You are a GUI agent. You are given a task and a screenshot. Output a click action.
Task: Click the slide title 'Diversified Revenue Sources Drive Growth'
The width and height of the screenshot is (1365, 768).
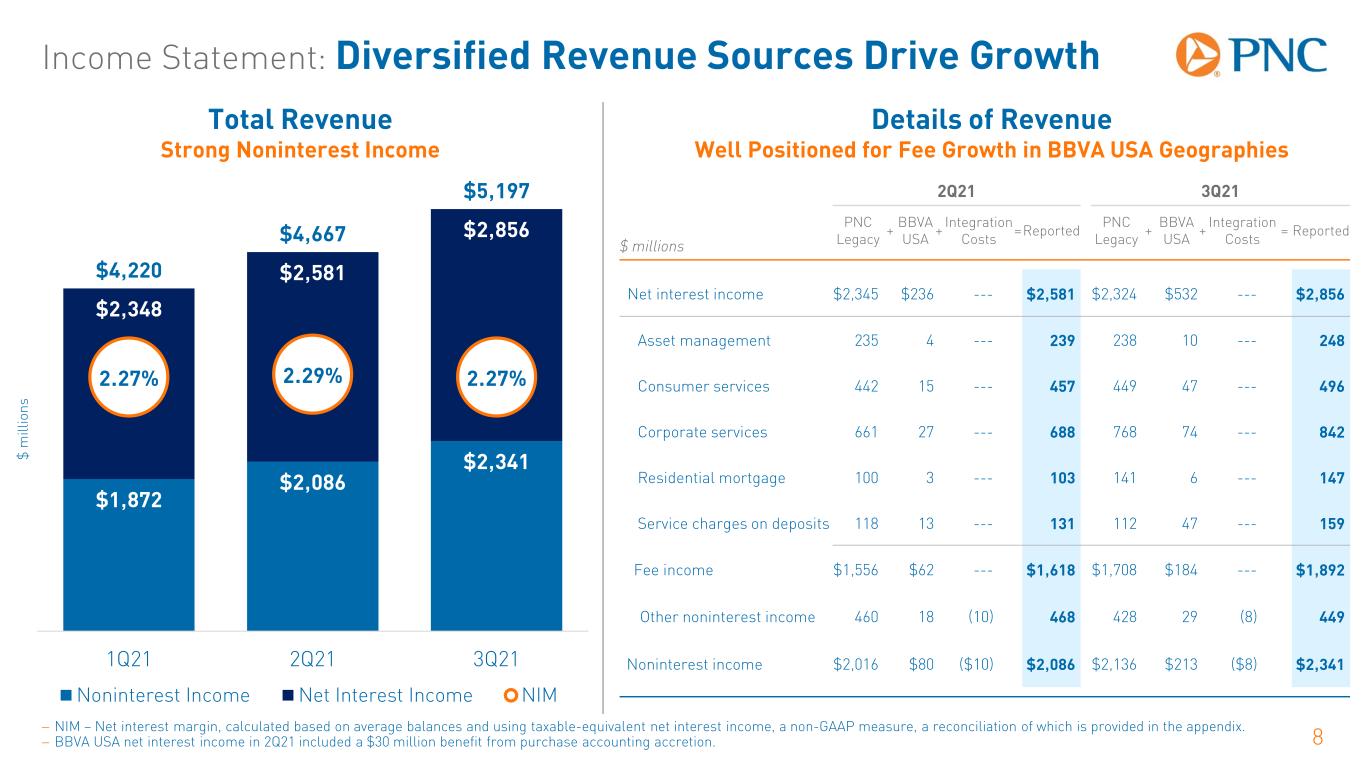point(717,56)
